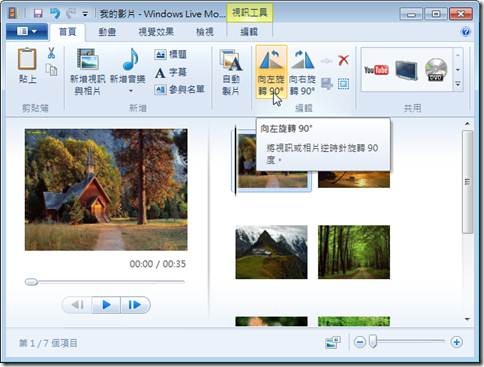Click the storyboard vertical scrollbar

pyautogui.click(x=467, y=182)
